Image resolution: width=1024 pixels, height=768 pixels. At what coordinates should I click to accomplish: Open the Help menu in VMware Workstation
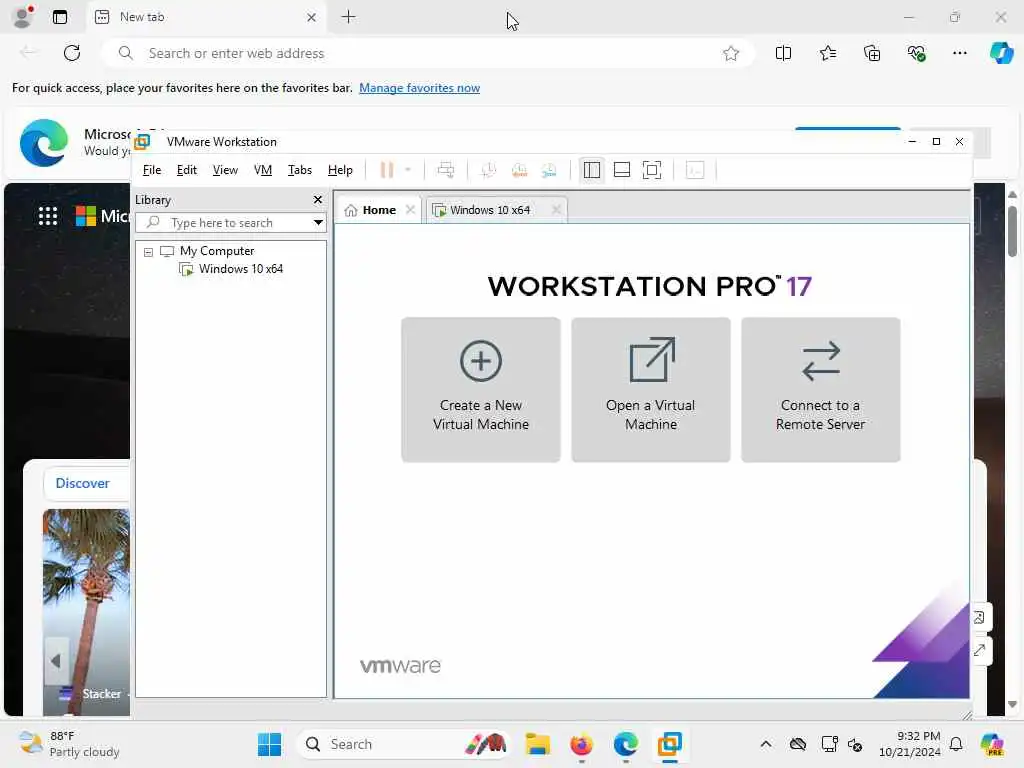coord(340,170)
